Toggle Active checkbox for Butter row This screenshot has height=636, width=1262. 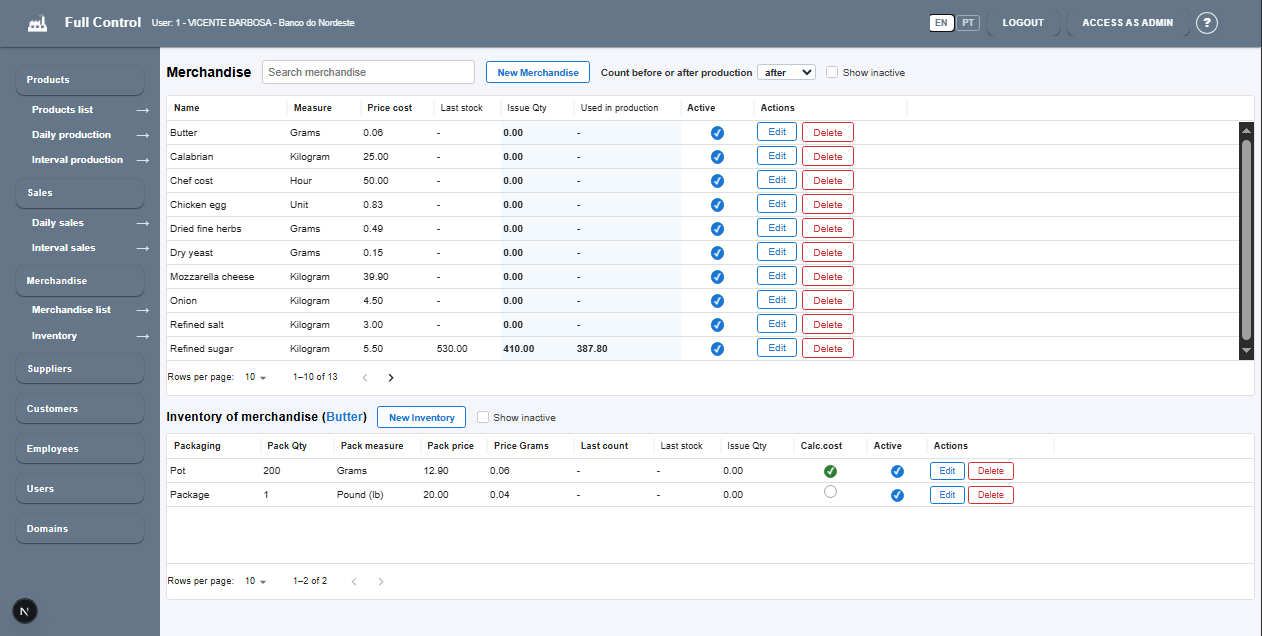[x=717, y=133]
